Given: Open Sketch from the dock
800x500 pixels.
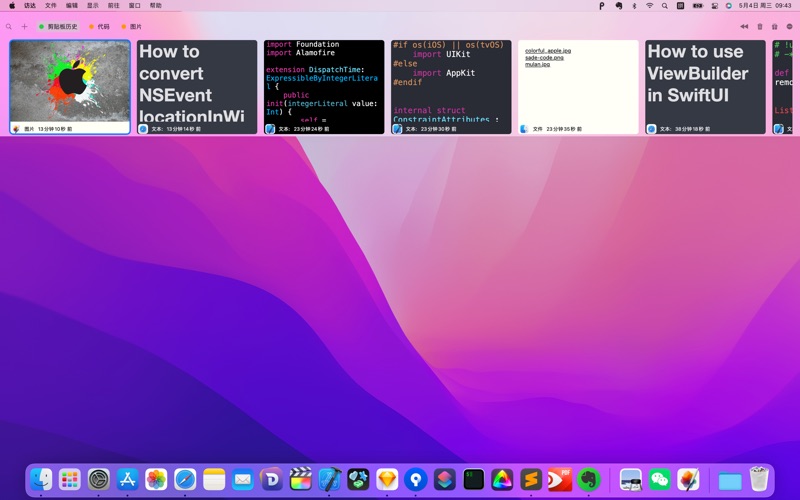Looking at the screenshot, I should click(387, 480).
